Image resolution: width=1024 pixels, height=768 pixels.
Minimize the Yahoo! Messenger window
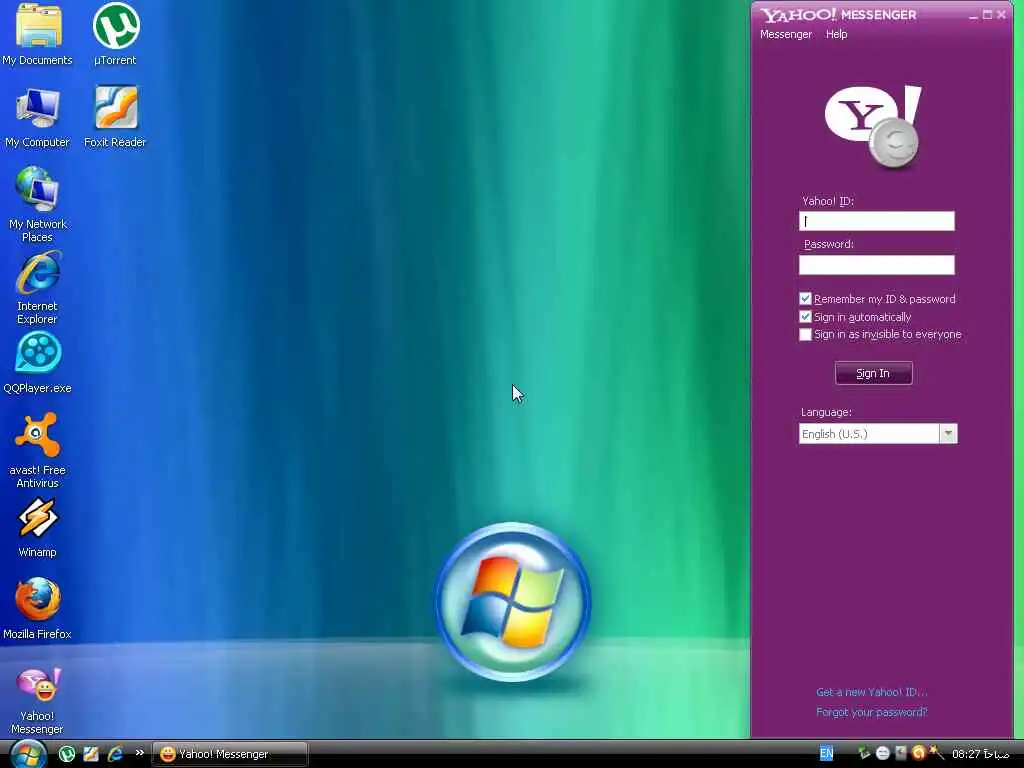(973, 15)
